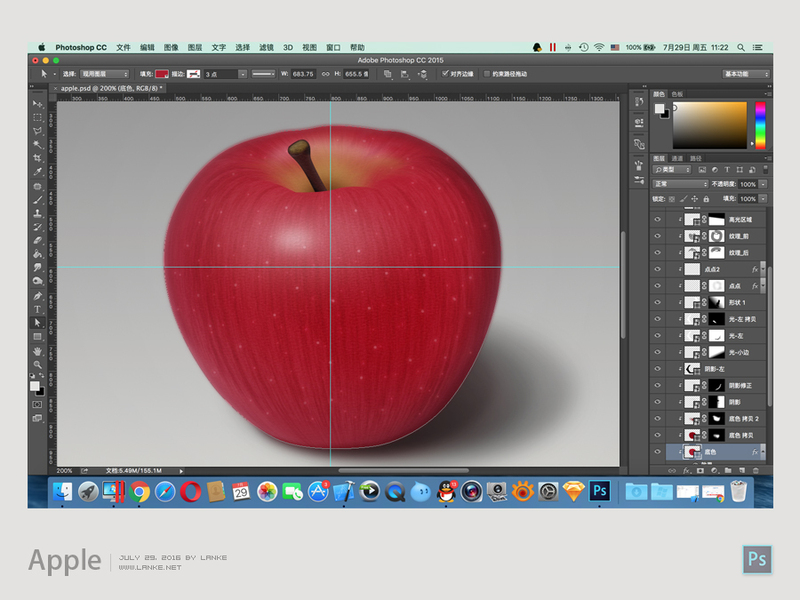Open the 不透明度 opacity dropdown arrow

click(x=763, y=184)
